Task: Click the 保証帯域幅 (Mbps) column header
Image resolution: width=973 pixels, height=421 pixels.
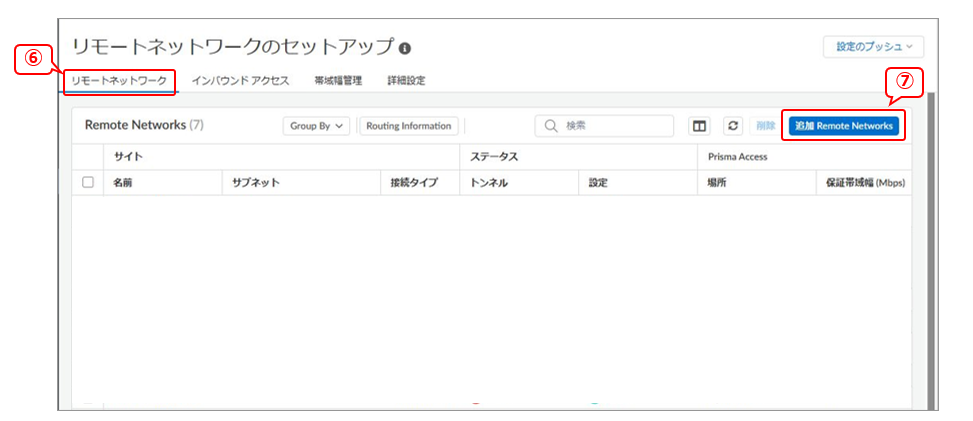Action: pyautogui.click(x=866, y=183)
